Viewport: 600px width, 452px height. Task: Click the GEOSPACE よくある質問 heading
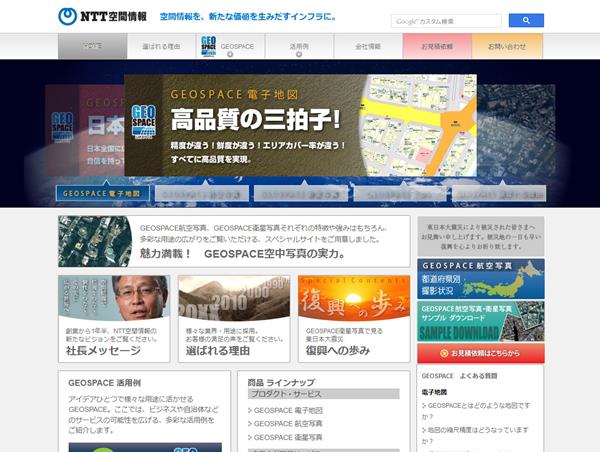459,376
